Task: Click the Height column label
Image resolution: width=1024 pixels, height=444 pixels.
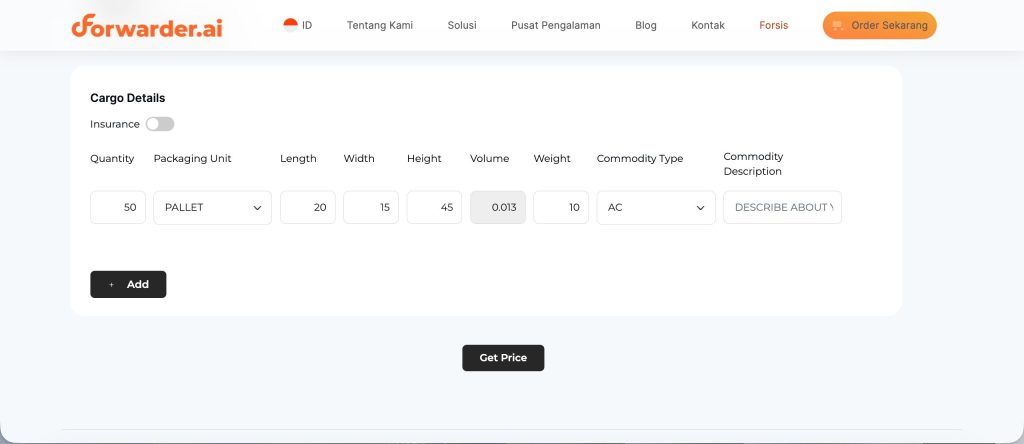Action: (424, 159)
